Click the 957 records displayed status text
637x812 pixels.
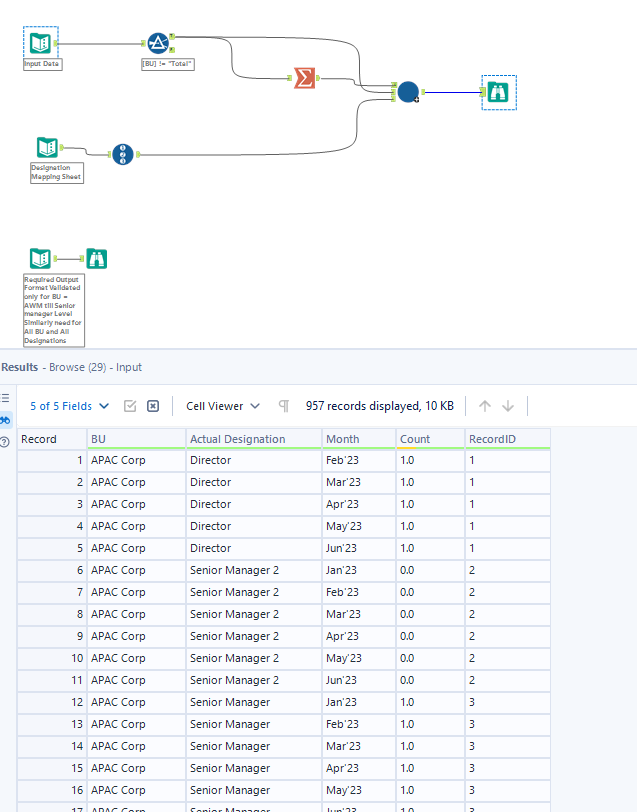click(x=380, y=406)
